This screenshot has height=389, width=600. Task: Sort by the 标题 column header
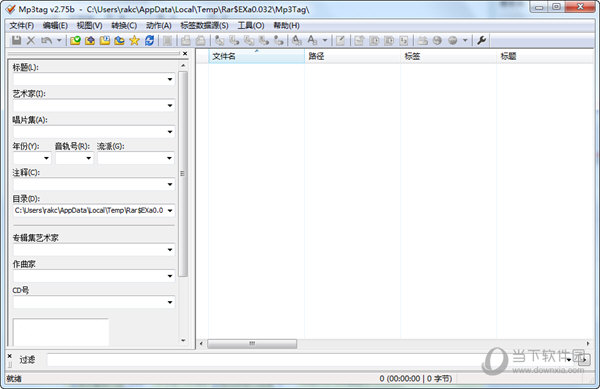pos(545,56)
